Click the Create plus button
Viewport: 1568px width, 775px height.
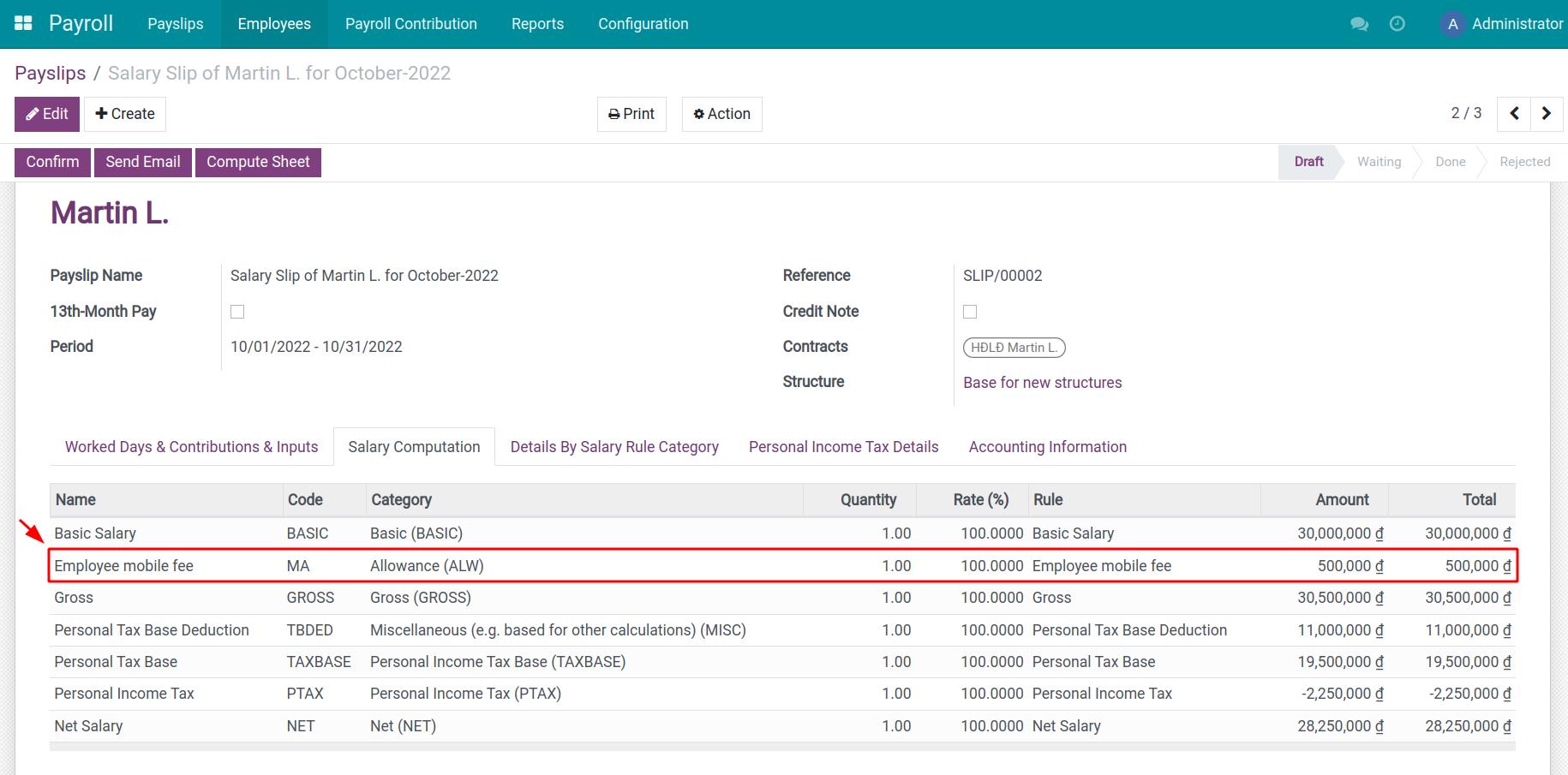[124, 113]
